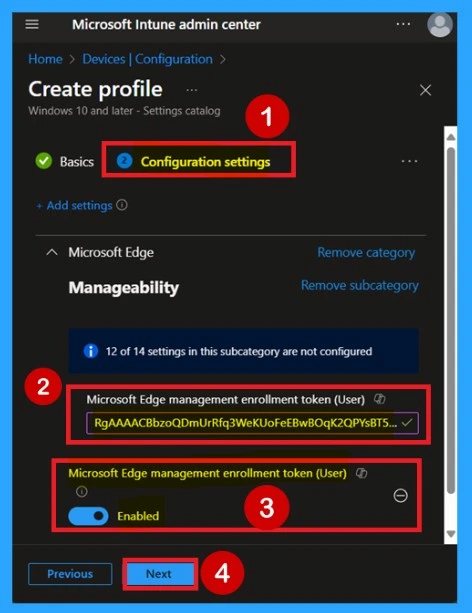Click the Microsoft Intune admin center title
The image size is (472, 613).
(x=166, y=25)
